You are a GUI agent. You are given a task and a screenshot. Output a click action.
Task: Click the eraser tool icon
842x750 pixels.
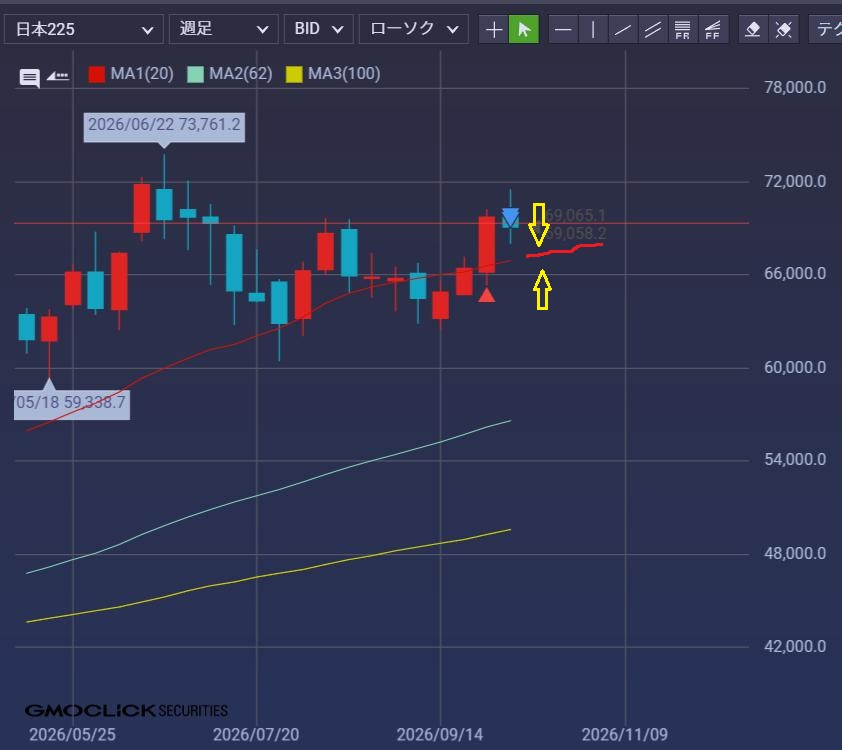(753, 29)
